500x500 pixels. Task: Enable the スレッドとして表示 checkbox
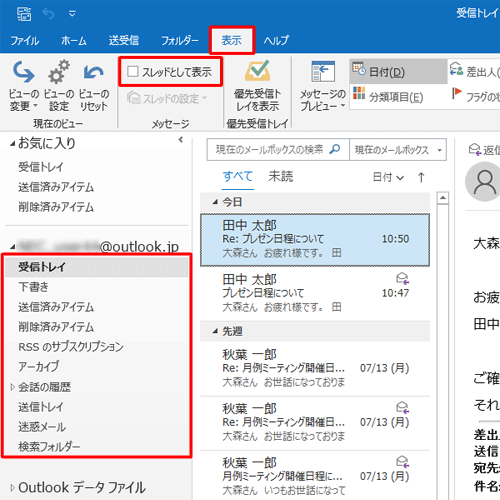point(133,71)
